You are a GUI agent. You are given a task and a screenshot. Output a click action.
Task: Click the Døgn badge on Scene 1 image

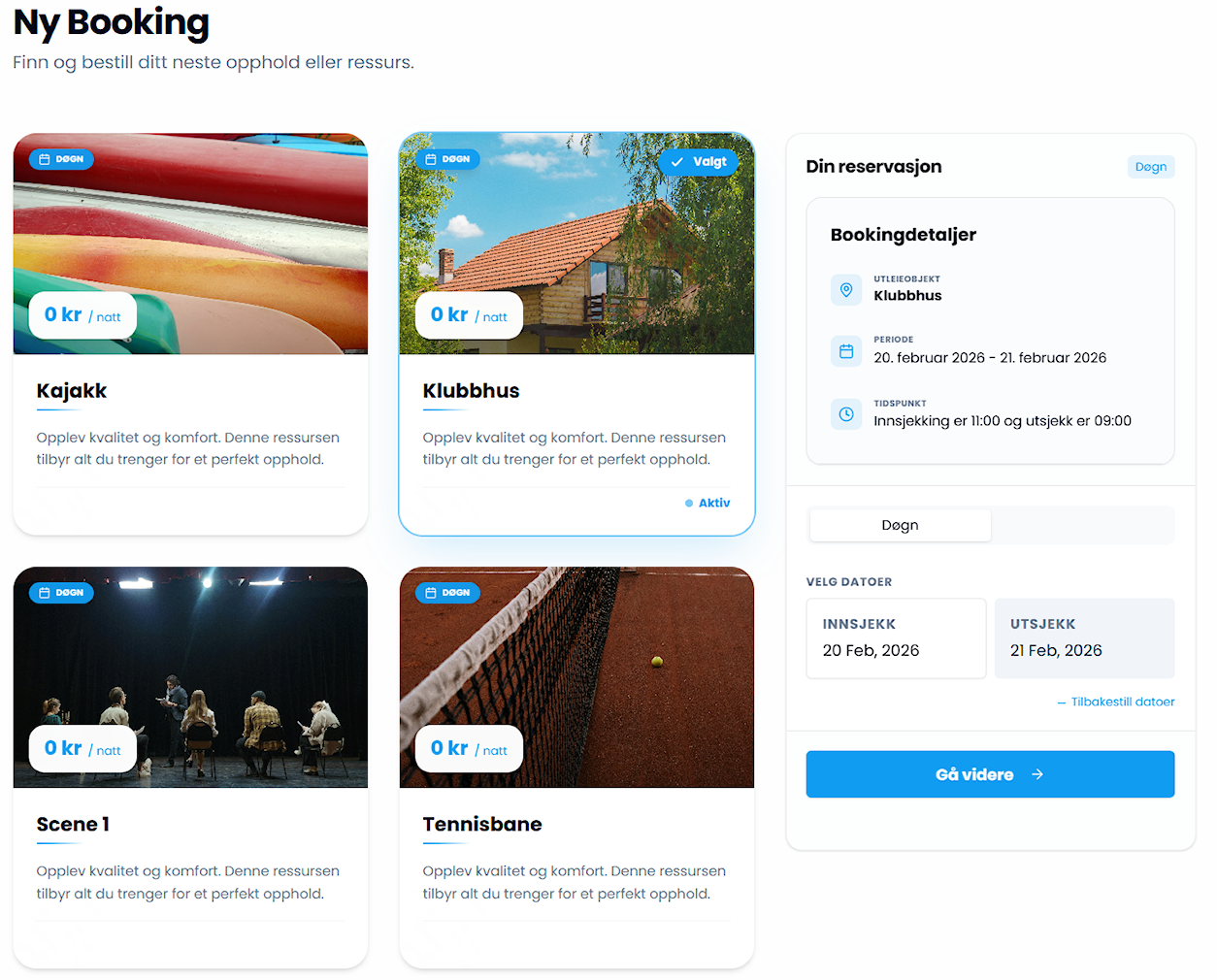coord(61,593)
